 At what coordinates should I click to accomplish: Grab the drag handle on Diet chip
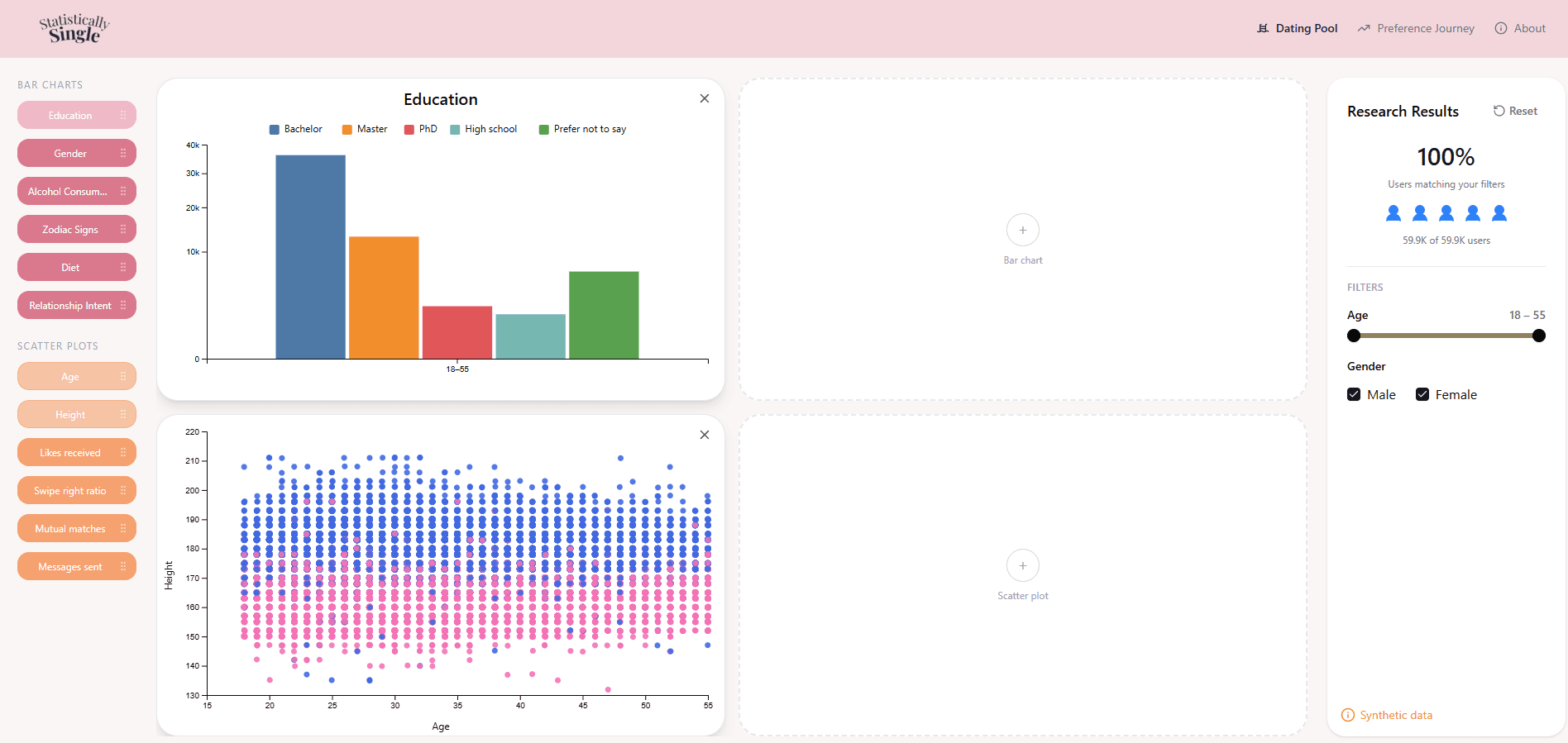point(123,267)
